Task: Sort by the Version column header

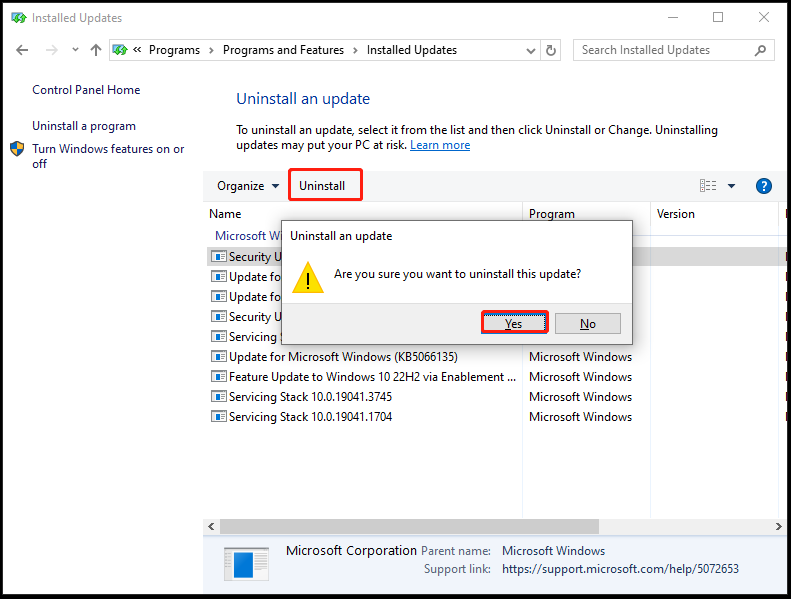Action: click(675, 214)
